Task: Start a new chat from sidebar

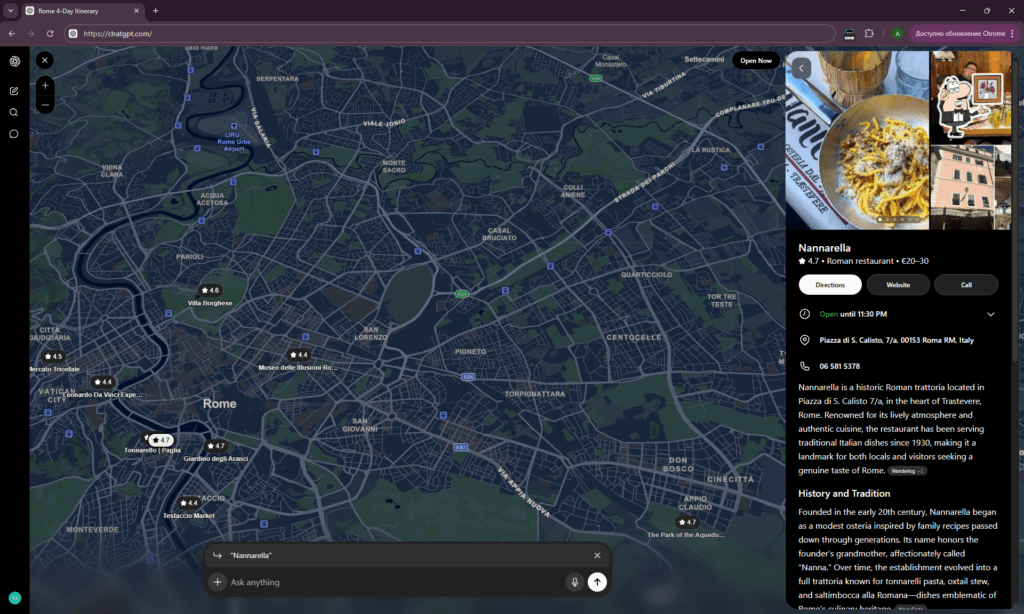Action: coord(14,91)
